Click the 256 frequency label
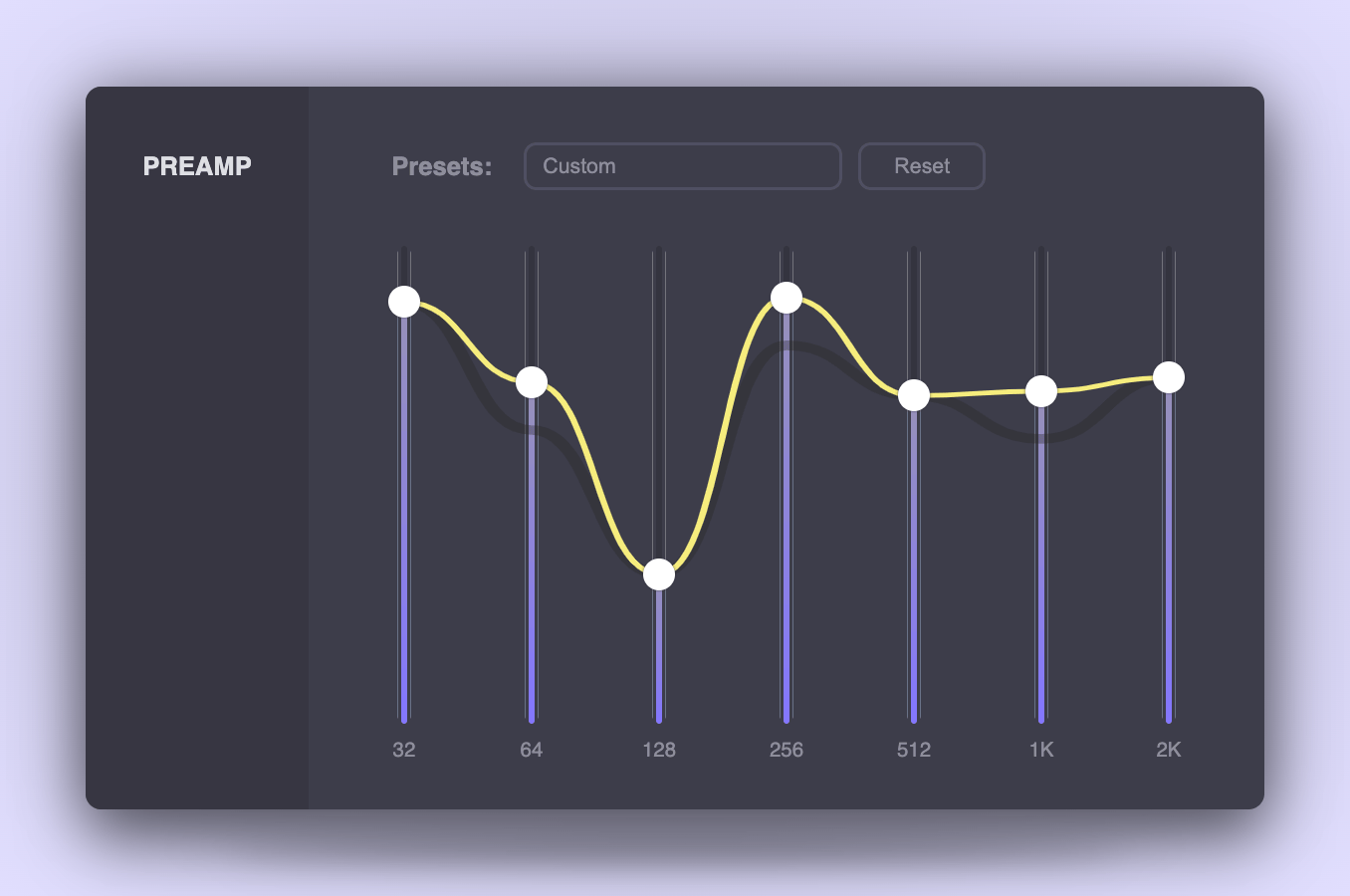This screenshot has width=1350, height=896. coord(787,750)
